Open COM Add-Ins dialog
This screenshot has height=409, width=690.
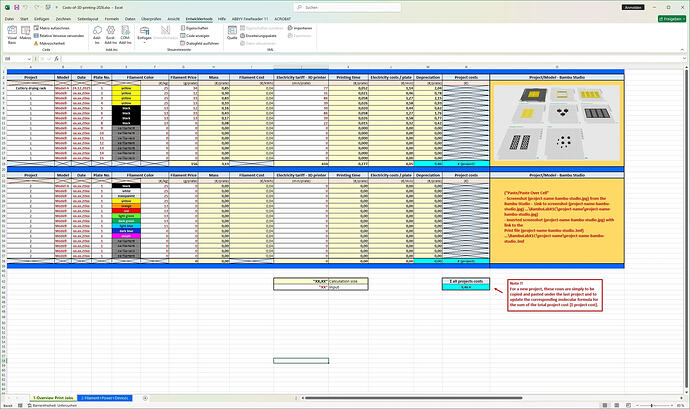[125, 34]
